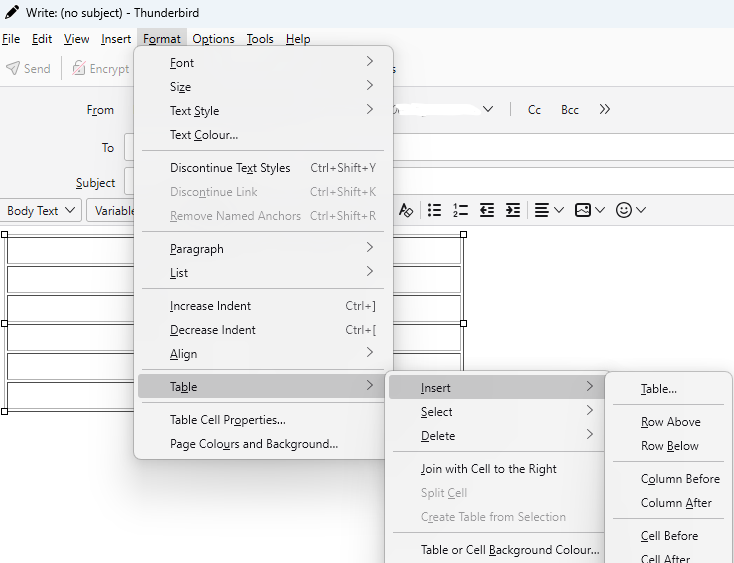Apply bulleted list formatting
This screenshot has width=734, height=563.
click(434, 210)
